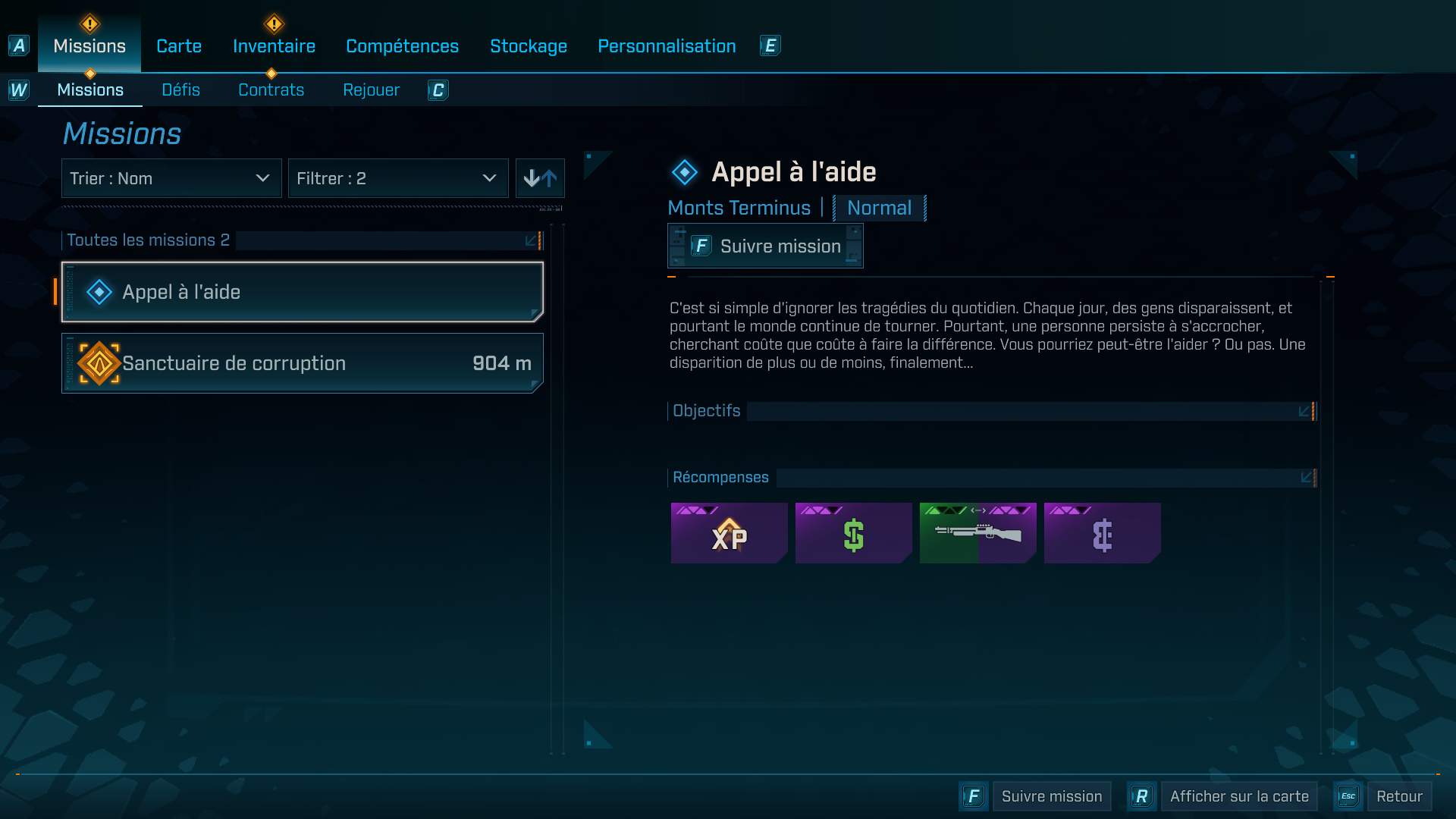The height and width of the screenshot is (819, 1456).
Task: Click the green dollar cash reward icon
Action: click(x=853, y=533)
